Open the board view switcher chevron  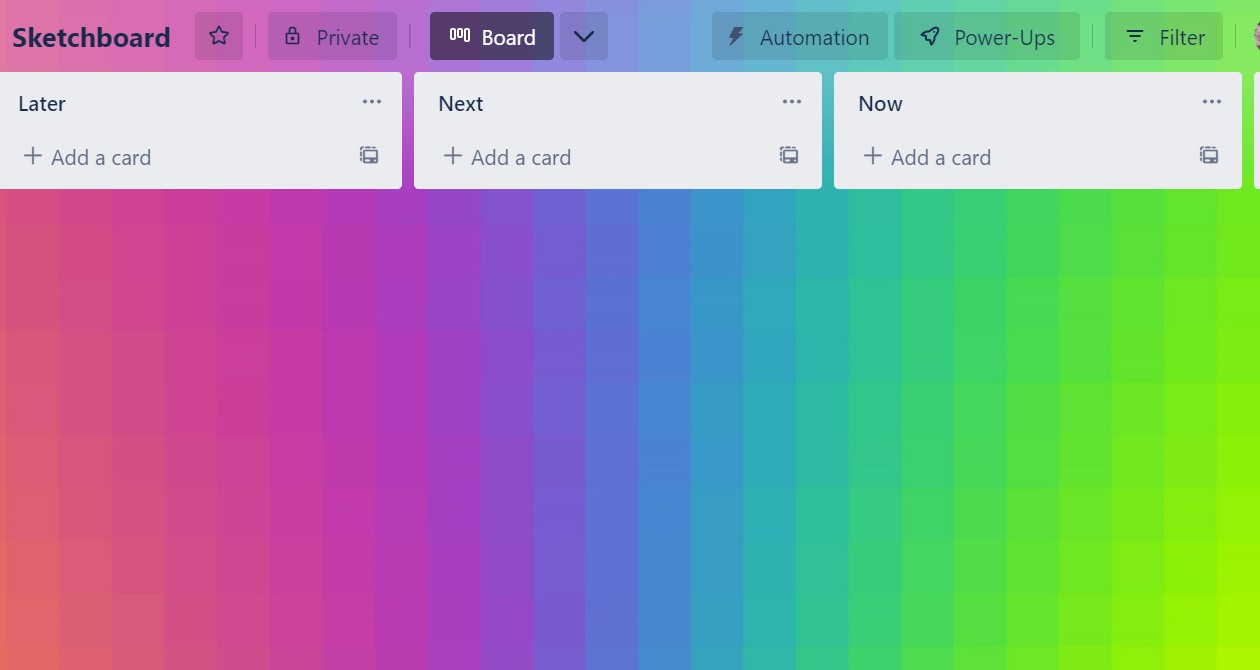pyautogui.click(x=583, y=36)
